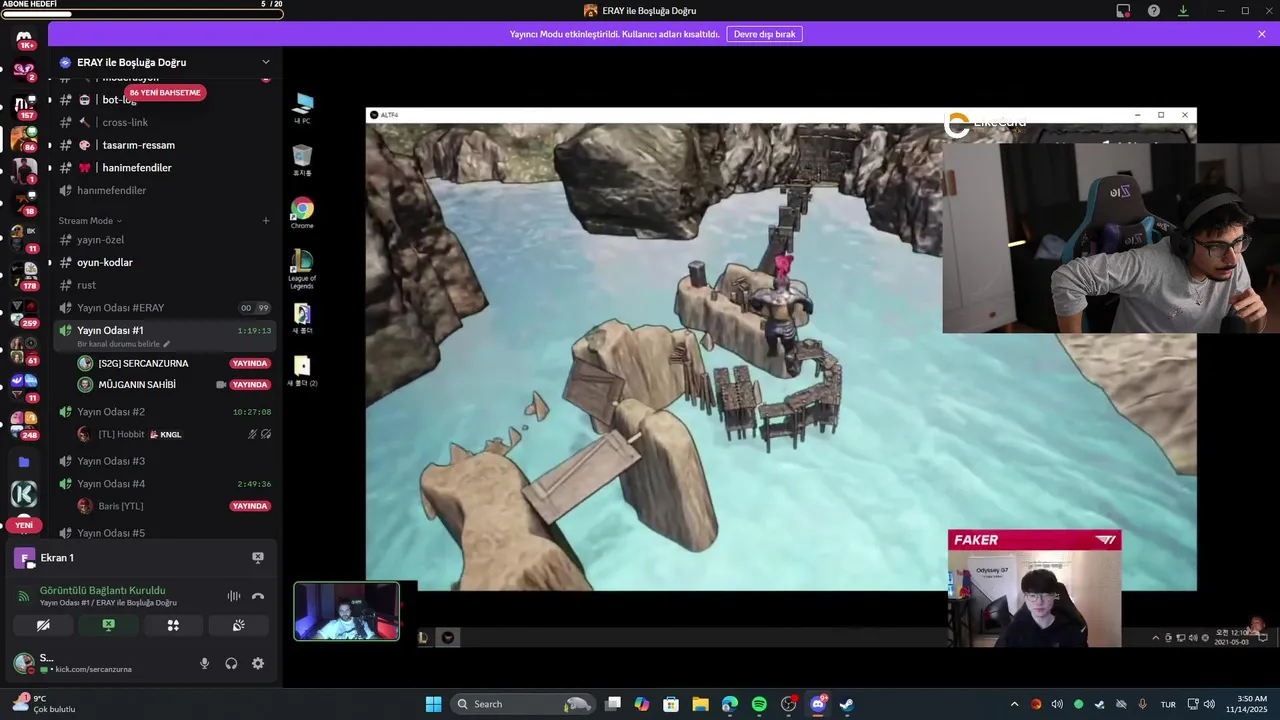Viewport: 1280px width, 720px height.
Task: Click the Devre dışı bırak button
Action: click(x=764, y=34)
